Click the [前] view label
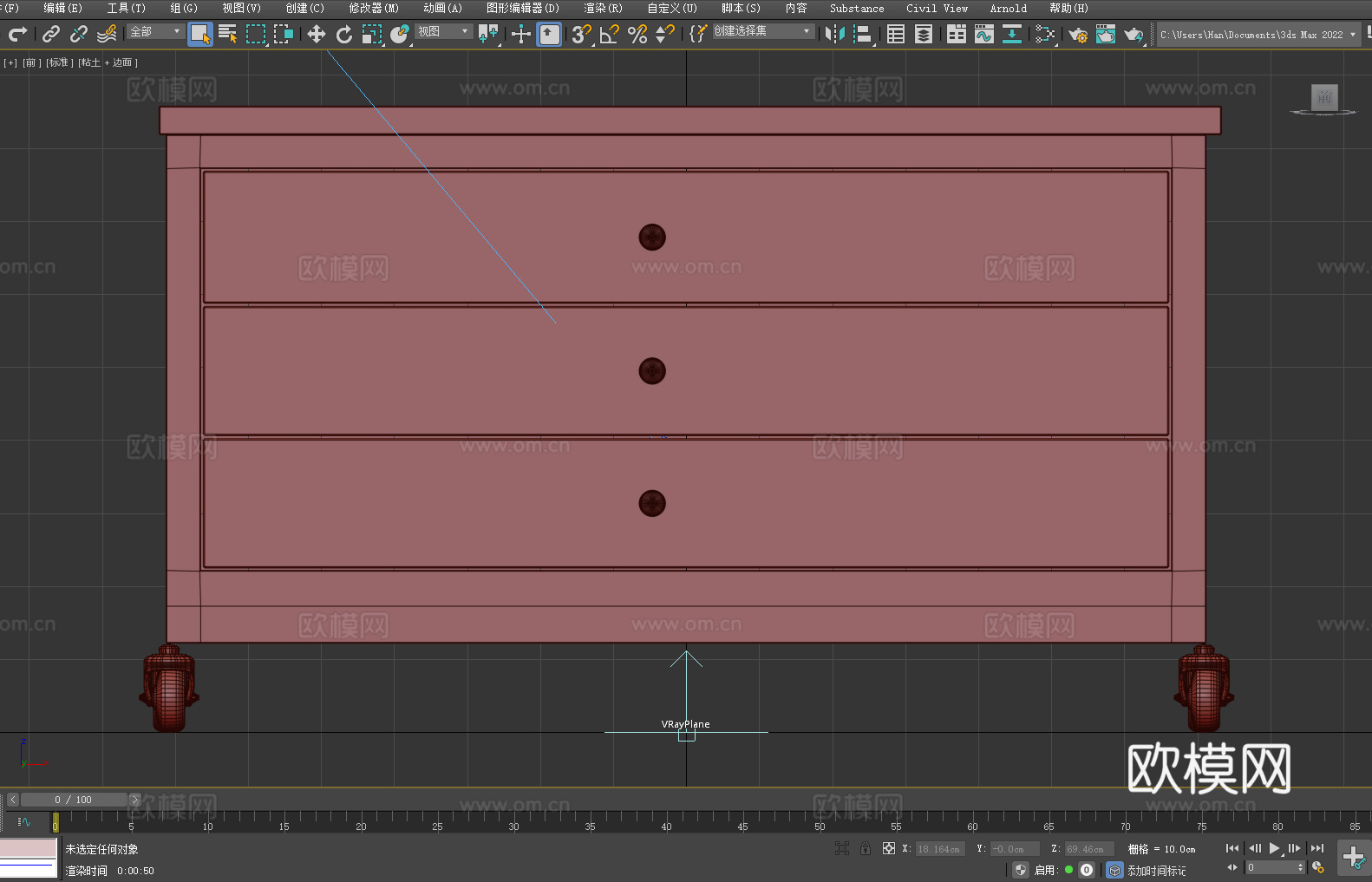Image resolution: width=1372 pixels, height=882 pixels. [x=30, y=62]
